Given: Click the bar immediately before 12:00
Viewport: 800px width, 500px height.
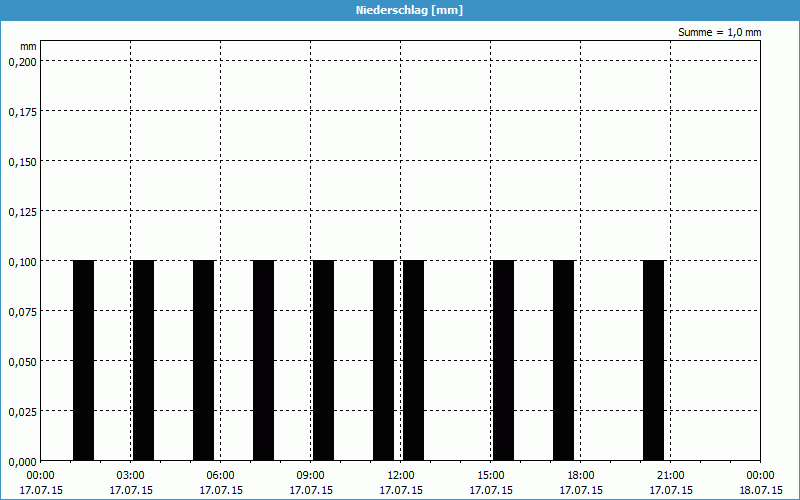Looking at the screenshot, I should click(x=383, y=360).
